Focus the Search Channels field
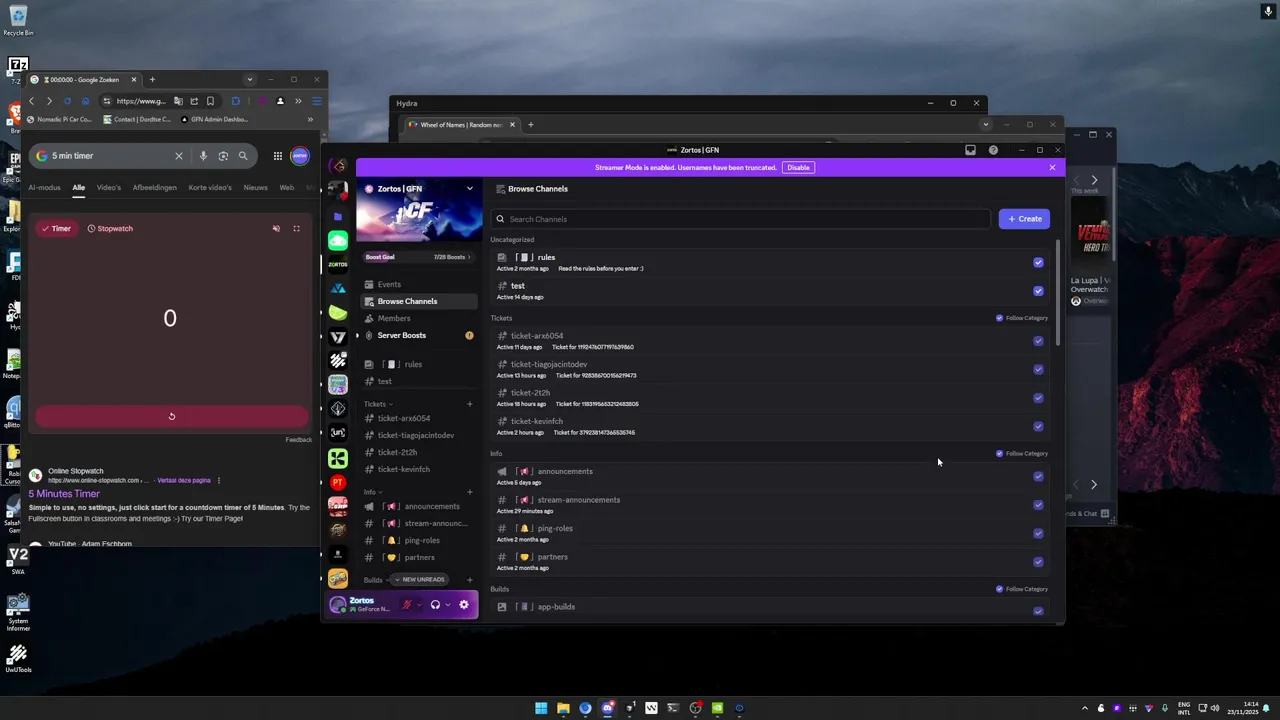Image resolution: width=1280 pixels, height=720 pixels. tap(741, 219)
